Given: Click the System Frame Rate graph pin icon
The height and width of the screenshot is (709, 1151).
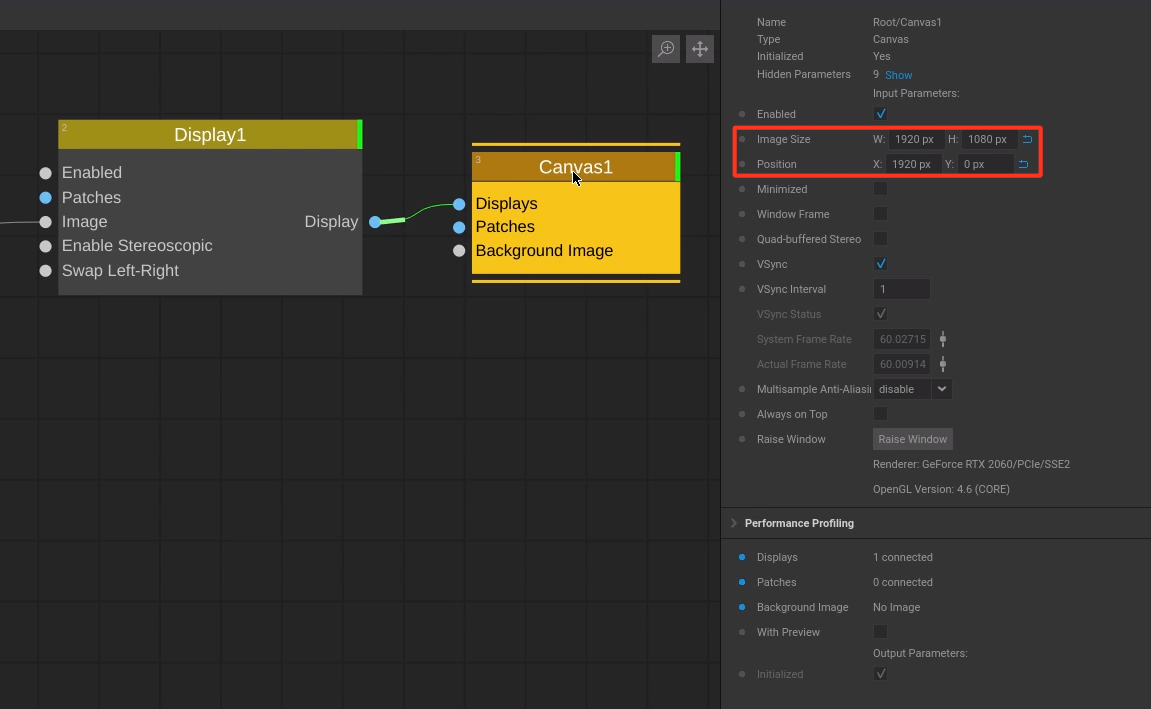Looking at the screenshot, I should pyautogui.click(x=943, y=339).
